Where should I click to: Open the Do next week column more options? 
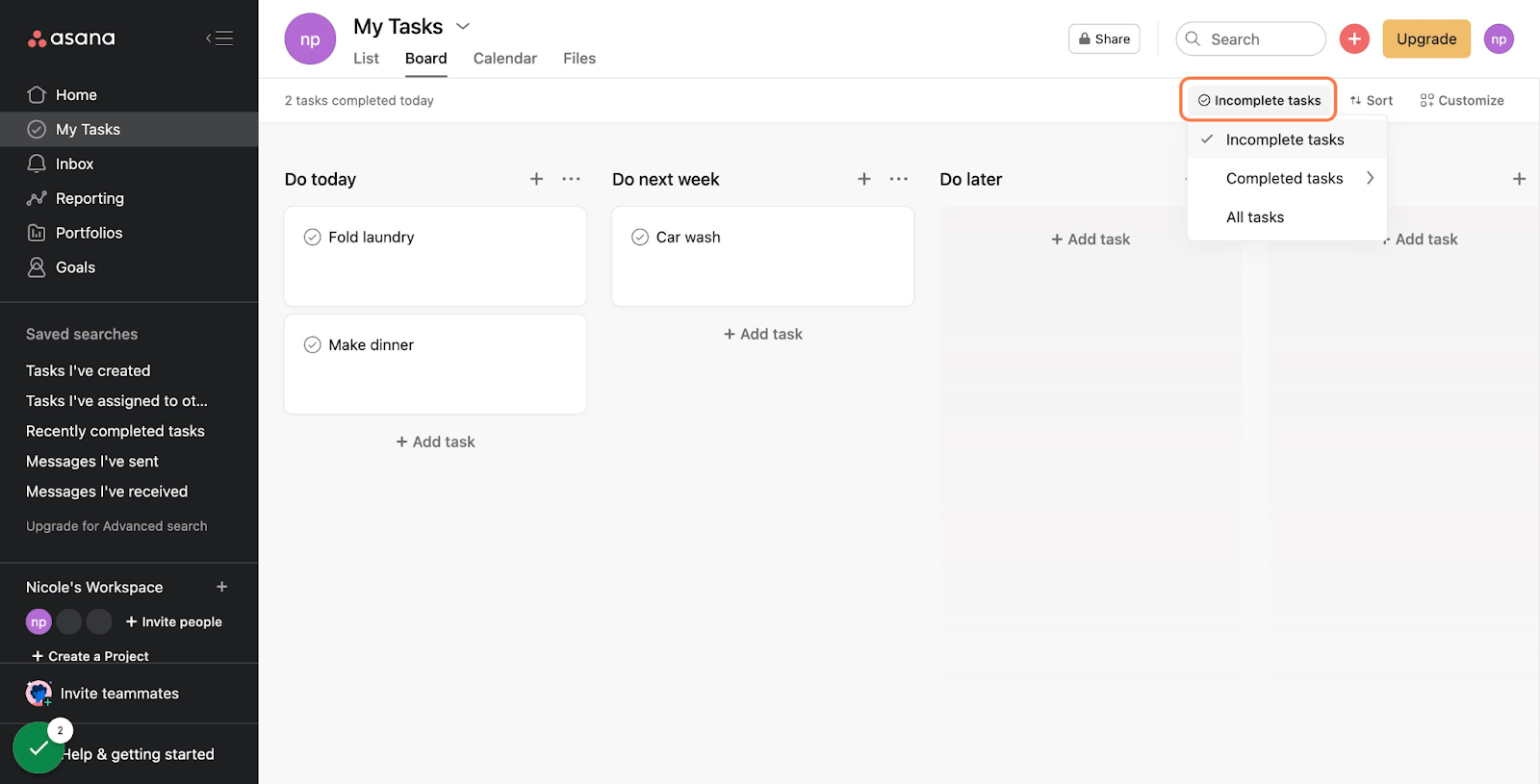(x=899, y=179)
